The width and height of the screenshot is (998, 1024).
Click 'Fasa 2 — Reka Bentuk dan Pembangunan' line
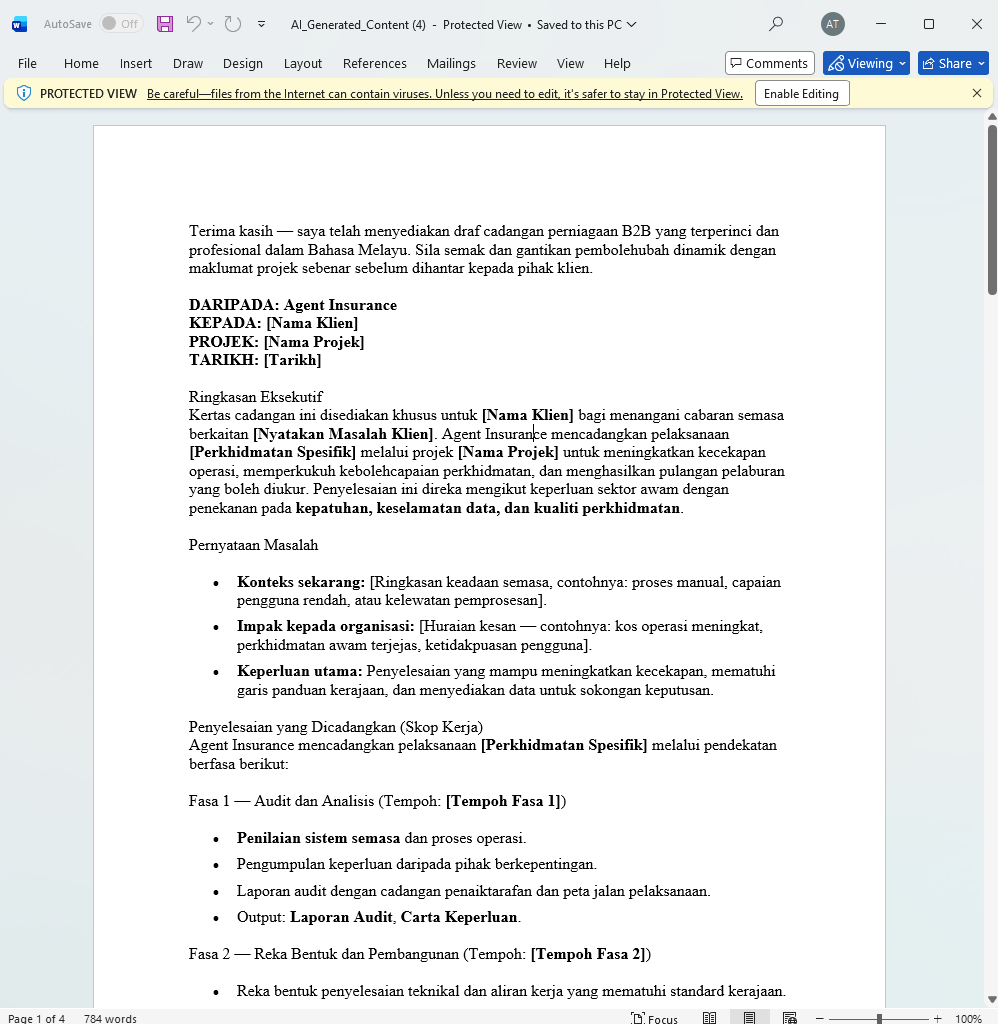[420, 954]
